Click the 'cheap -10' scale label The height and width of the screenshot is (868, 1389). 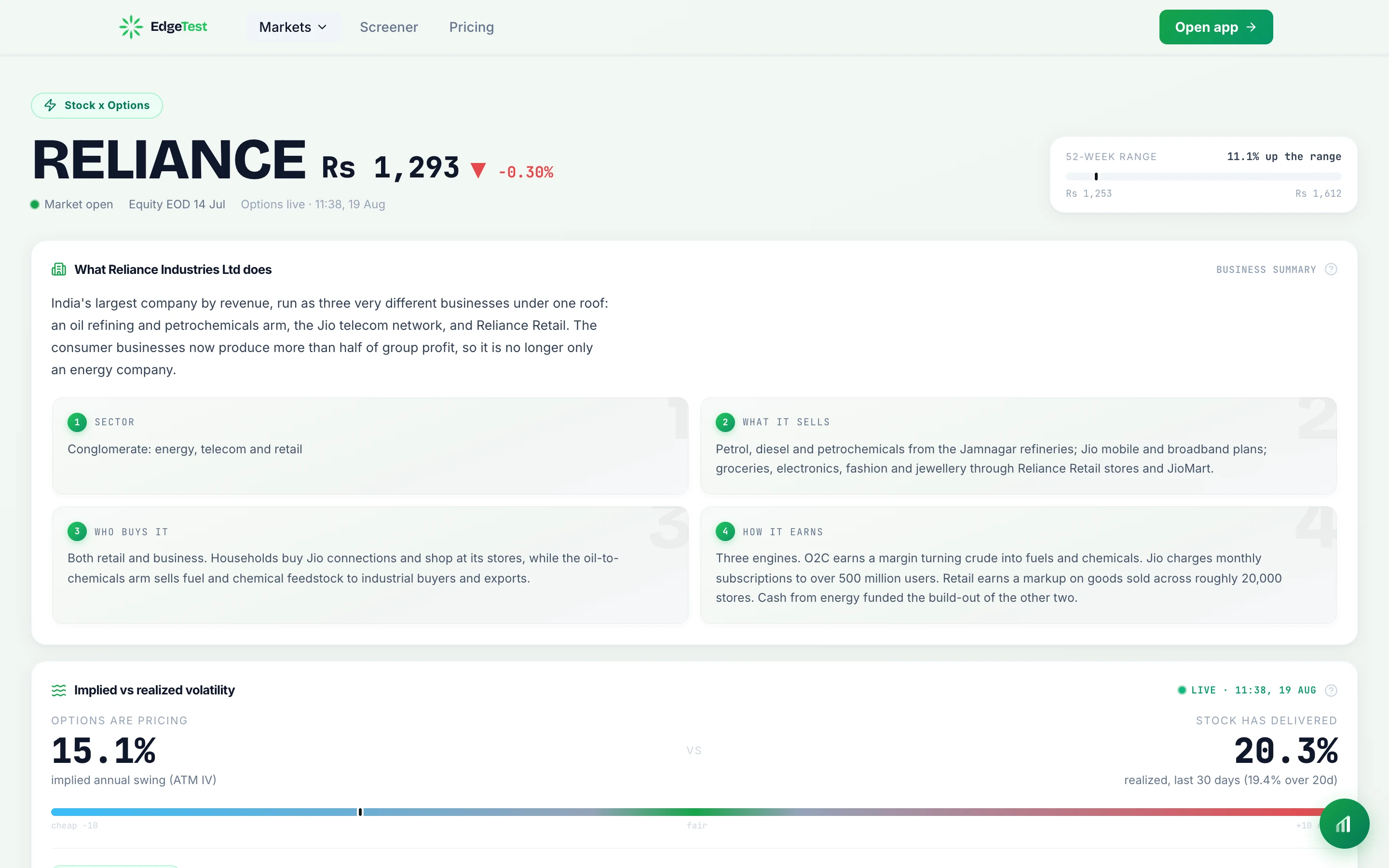(75, 826)
